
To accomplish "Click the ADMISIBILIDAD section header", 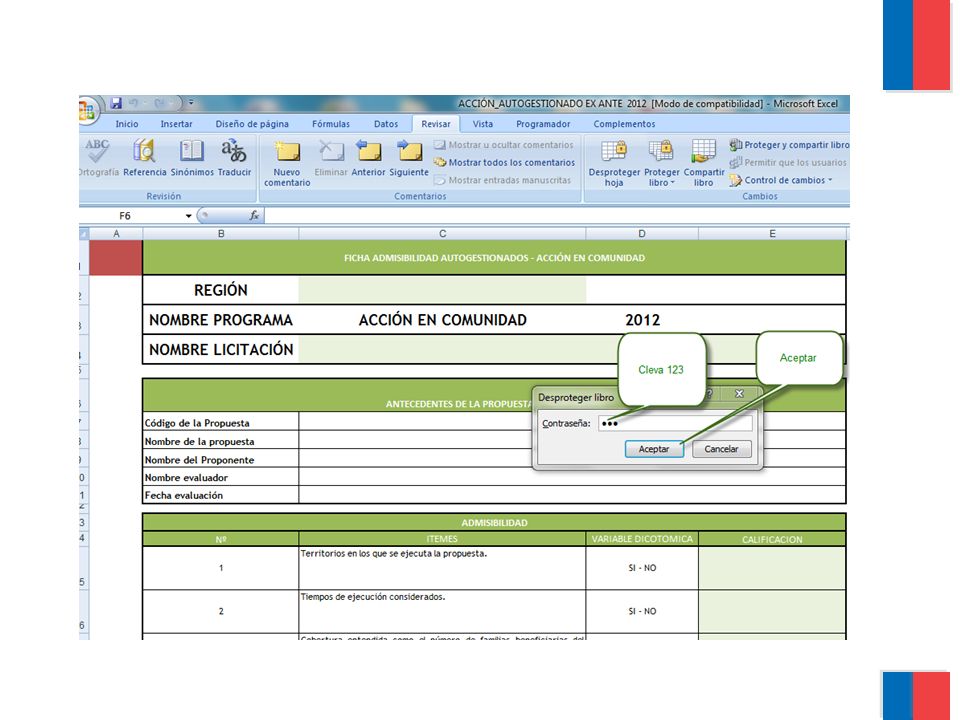I will click(x=494, y=522).
